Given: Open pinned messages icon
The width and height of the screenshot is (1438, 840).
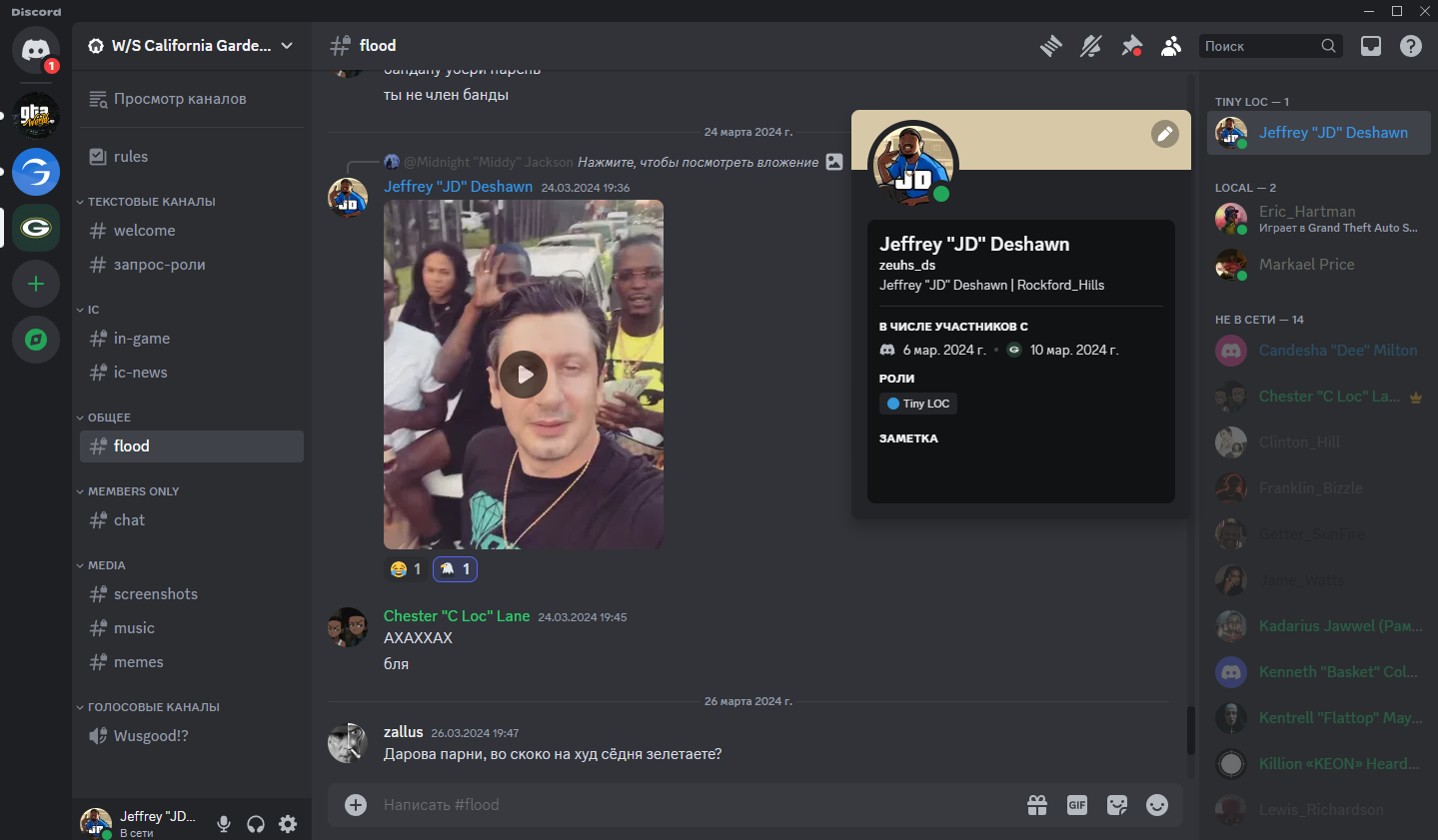Looking at the screenshot, I should pyautogui.click(x=1131, y=46).
